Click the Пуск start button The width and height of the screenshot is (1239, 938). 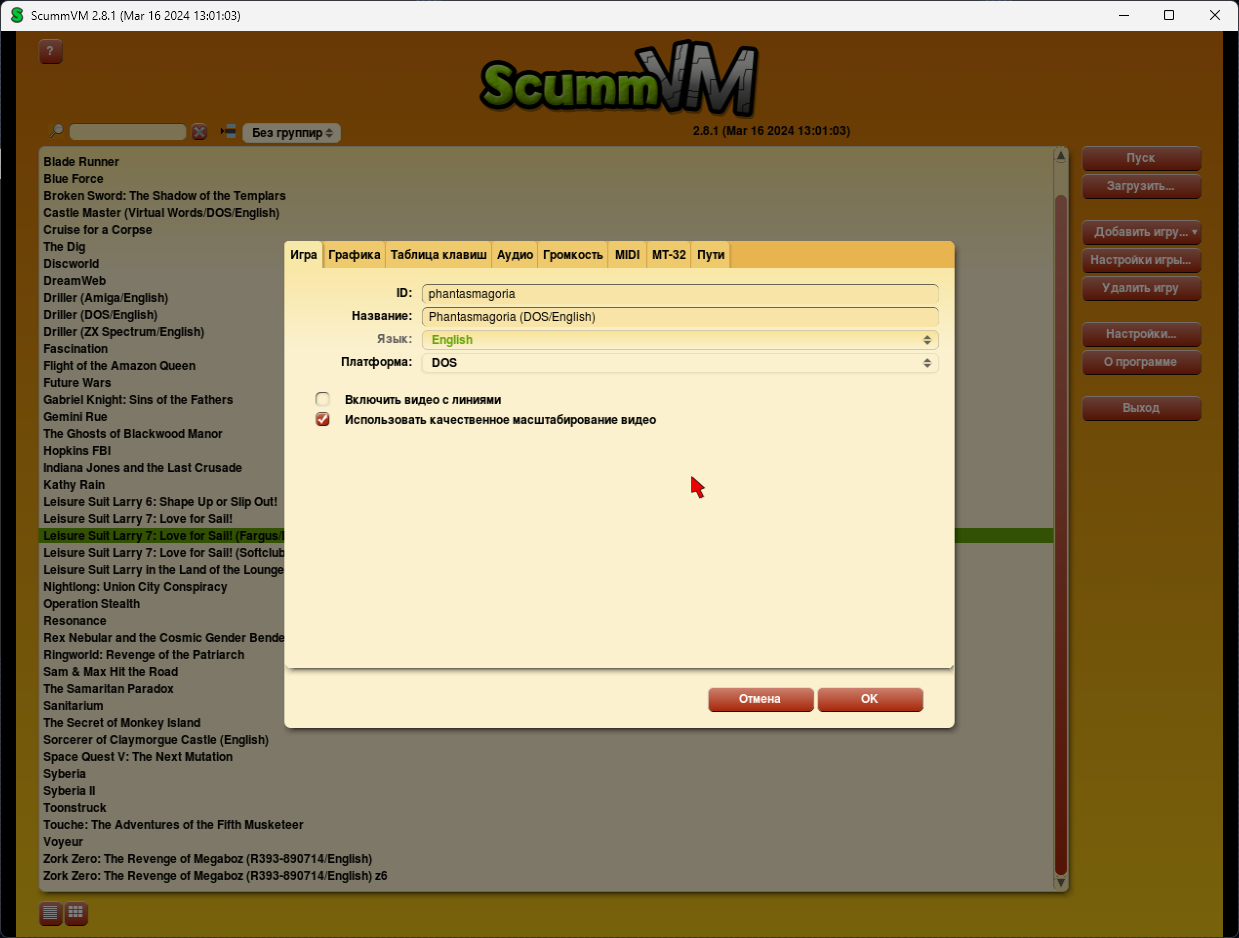[x=1141, y=158]
